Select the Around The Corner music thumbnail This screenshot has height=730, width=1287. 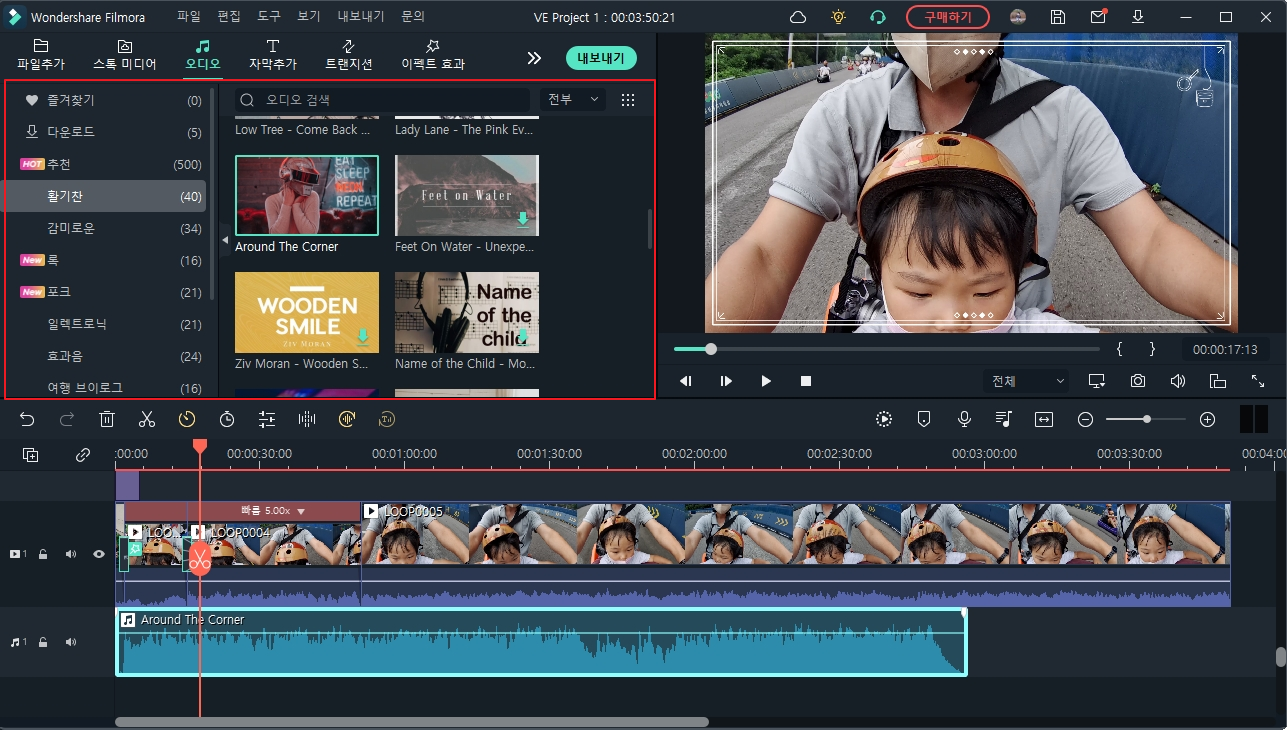(306, 195)
